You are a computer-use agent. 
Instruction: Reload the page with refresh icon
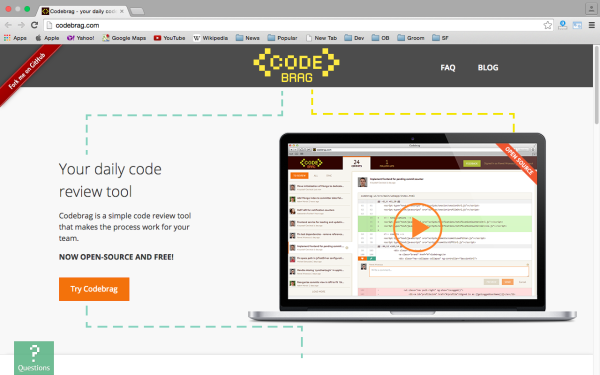point(34,25)
